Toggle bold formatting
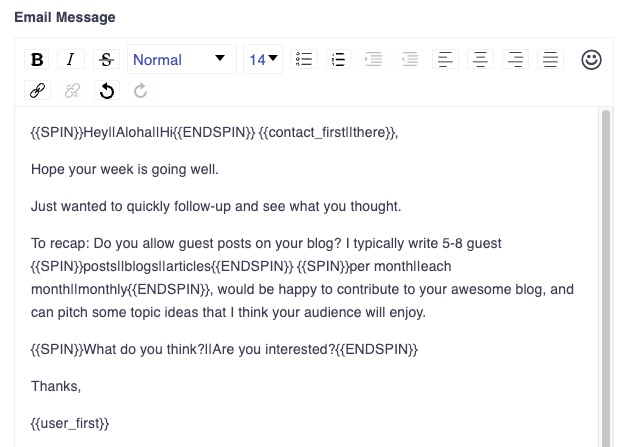The image size is (632, 447). [x=38, y=60]
